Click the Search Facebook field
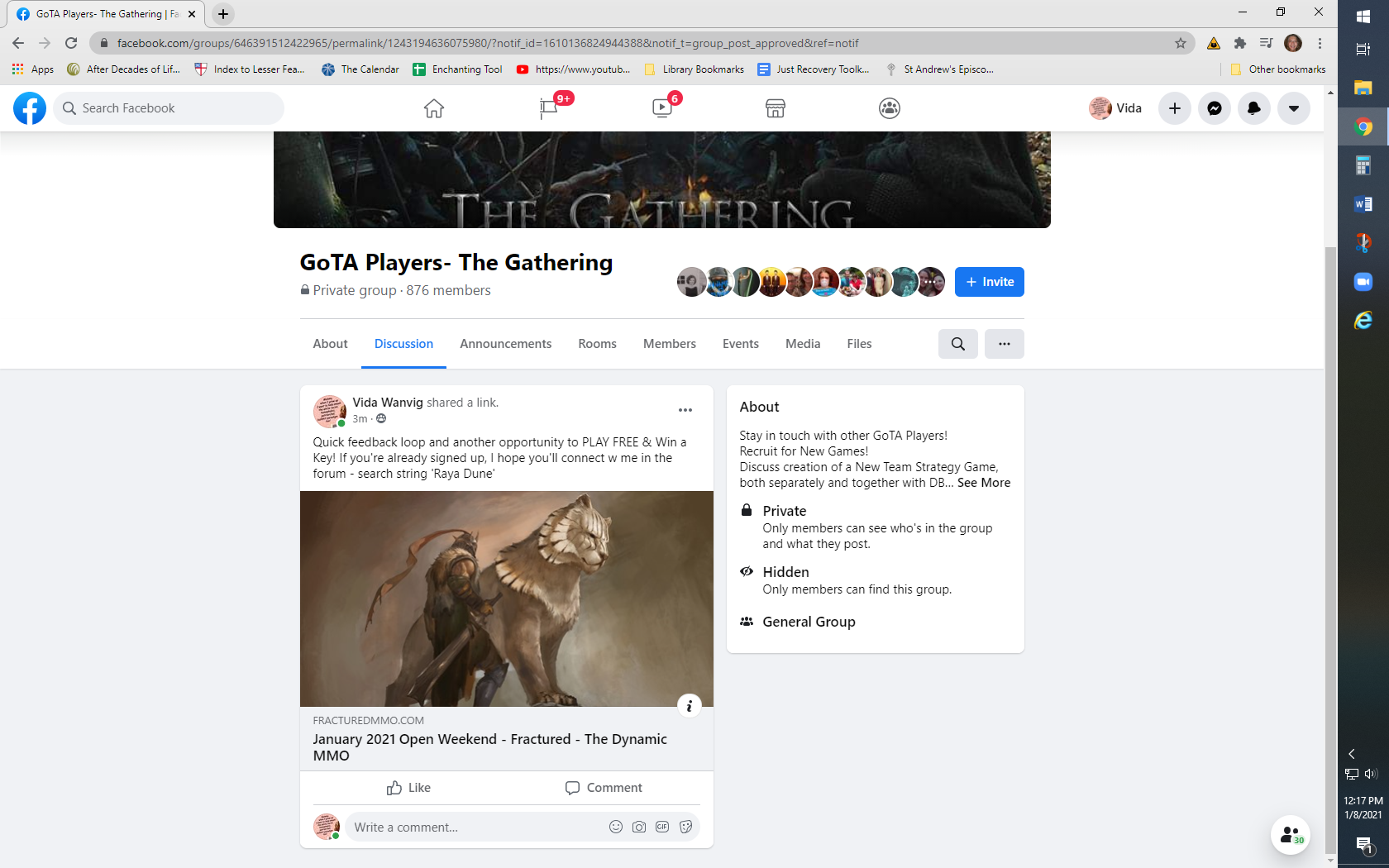The image size is (1389, 868). point(169,108)
